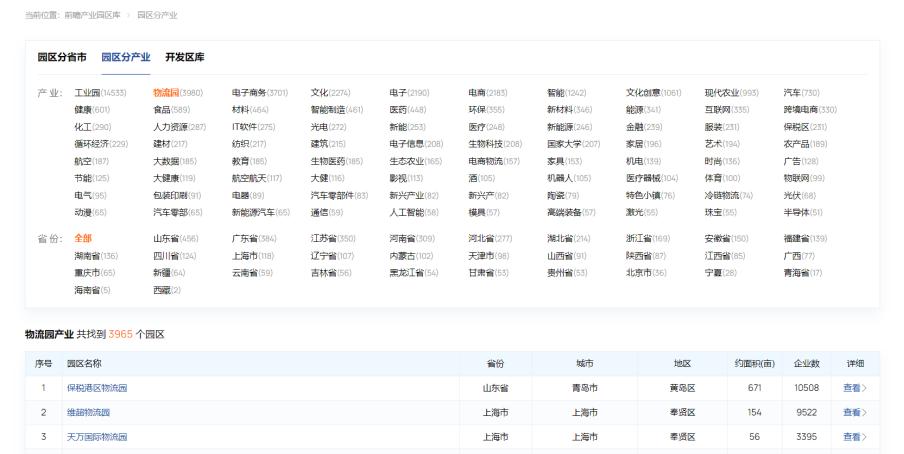This screenshot has height=454, width=904.
Task: Filter by 电子商务 industry
Action: click(259, 93)
